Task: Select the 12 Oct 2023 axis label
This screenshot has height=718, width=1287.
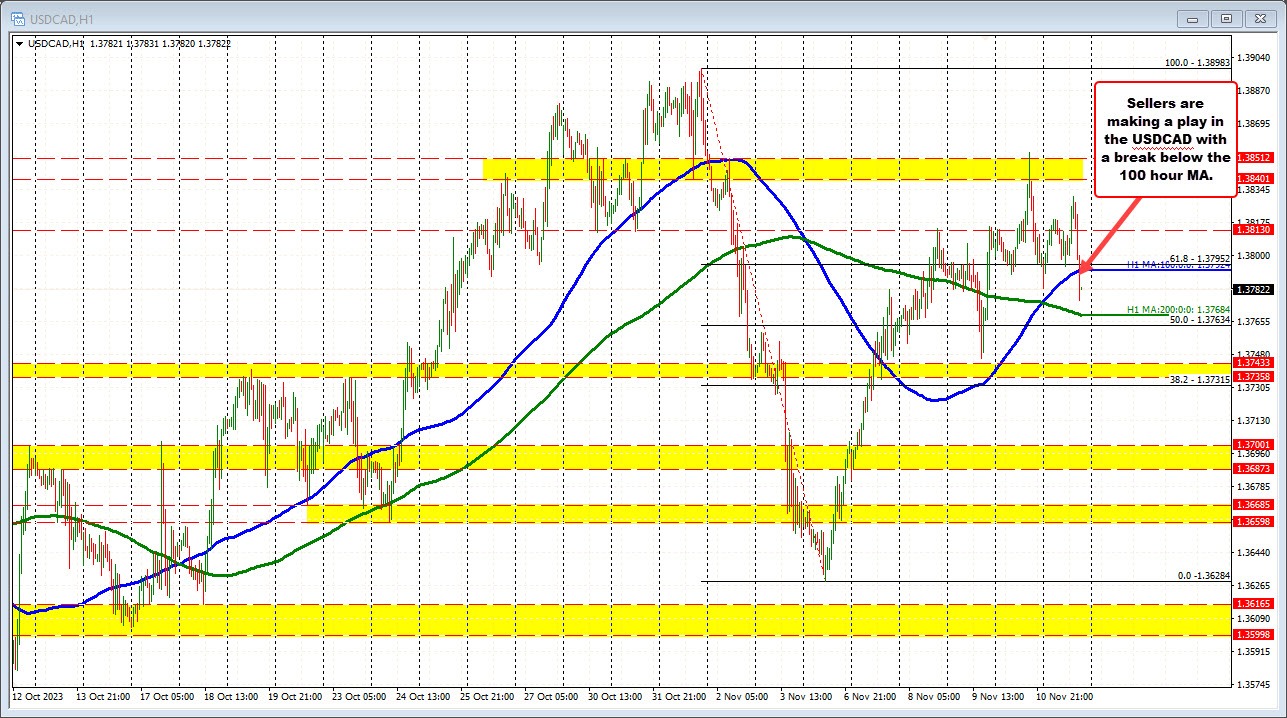Action: [x=37, y=696]
